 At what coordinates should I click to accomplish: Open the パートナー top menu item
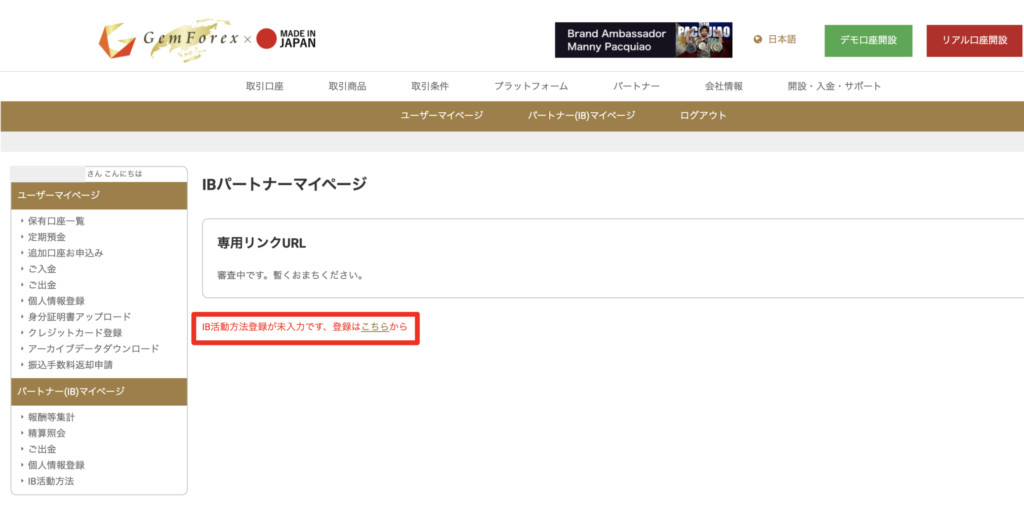click(636, 86)
